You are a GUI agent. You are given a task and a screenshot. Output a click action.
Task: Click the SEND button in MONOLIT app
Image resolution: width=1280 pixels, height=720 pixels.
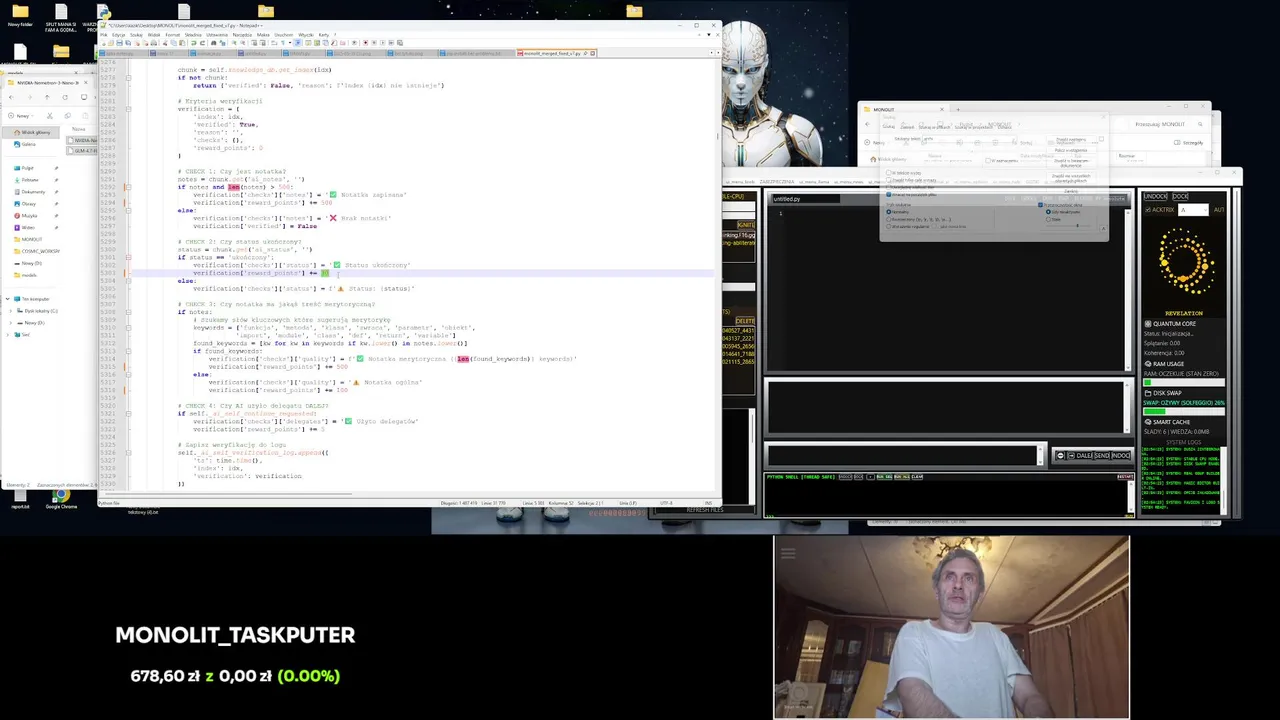[1100, 456]
